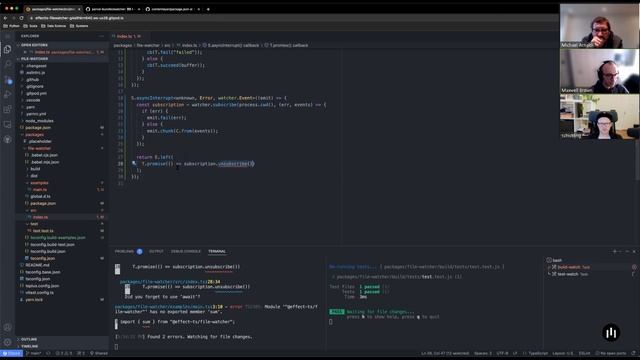The height and width of the screenshot is (360, 640).
Task: Expand the Timeline section
Action: point(29,346)
